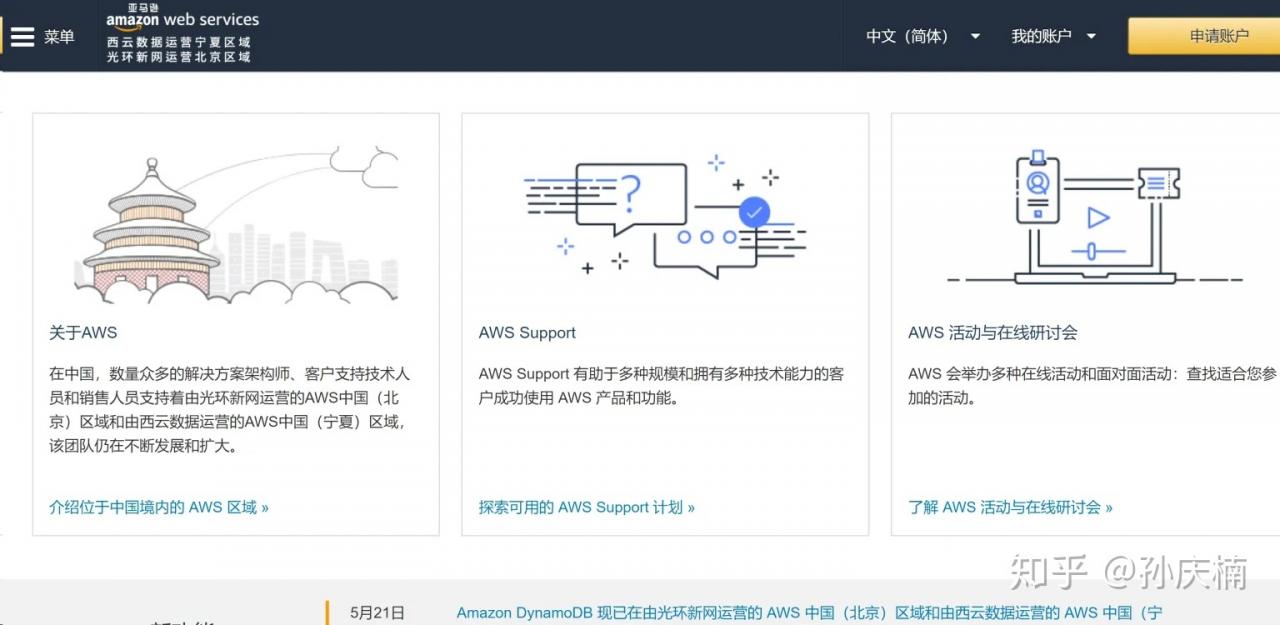The height and width of the screenshot is (625, 1280).
Task: Click the Amazon Web Services logo
Action: click(182, 17)
